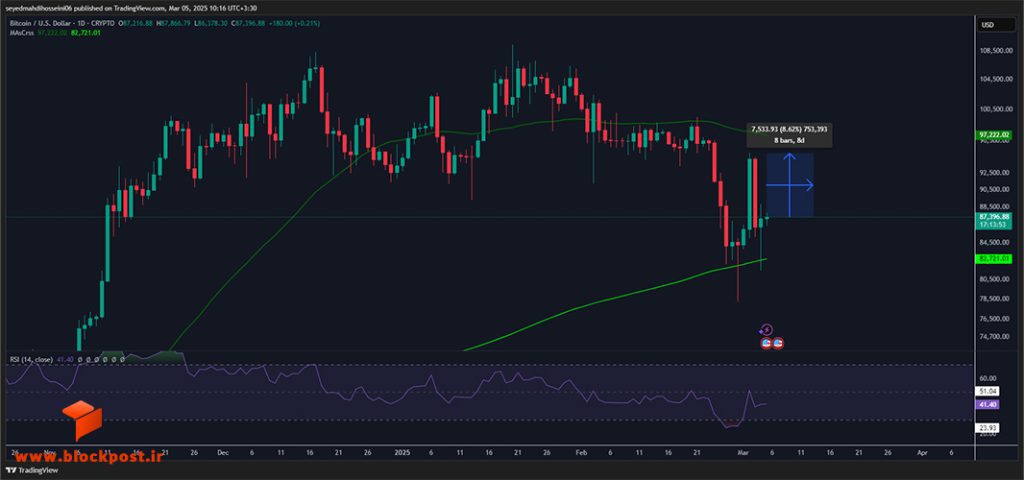The width and height of the screenshot is (1024, 480).
Task: Click the 74,700.00 price axis label
Action: [x=995, y=336]
